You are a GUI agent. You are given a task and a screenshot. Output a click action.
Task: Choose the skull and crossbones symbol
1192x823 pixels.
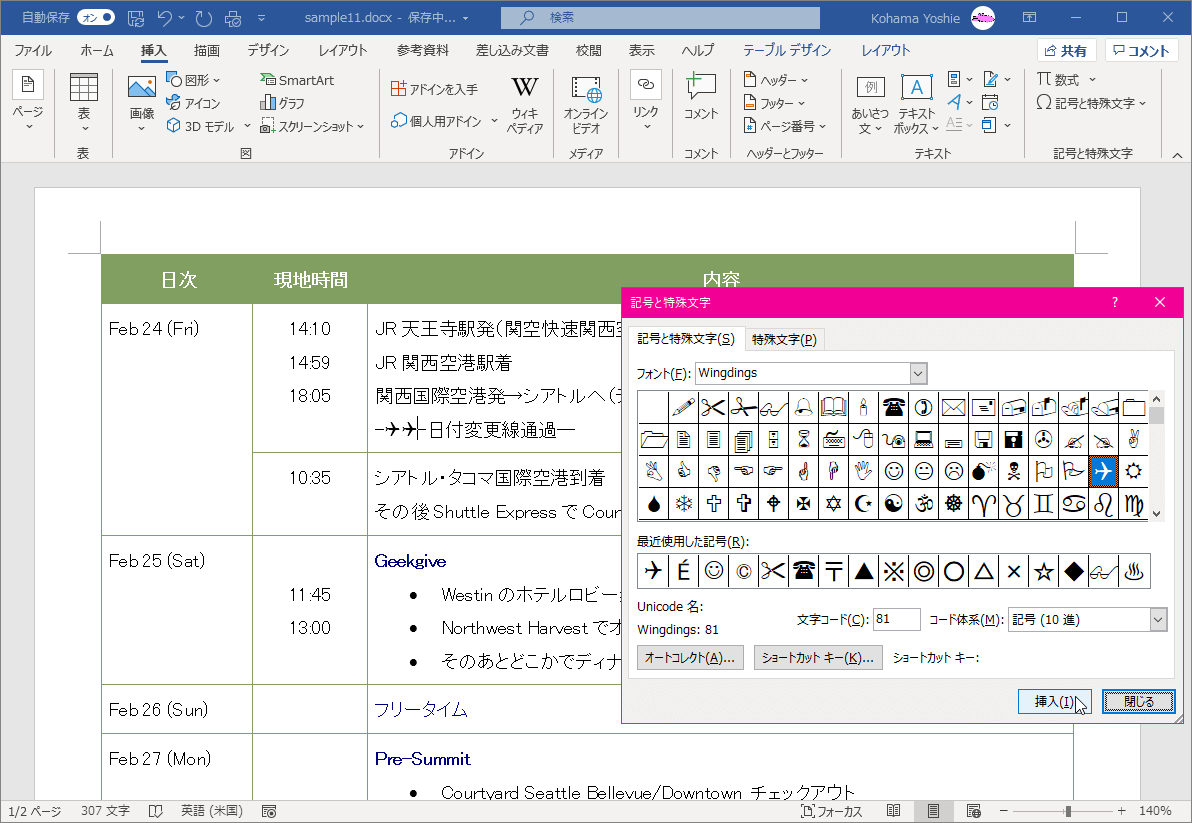tap(1013, 470)
